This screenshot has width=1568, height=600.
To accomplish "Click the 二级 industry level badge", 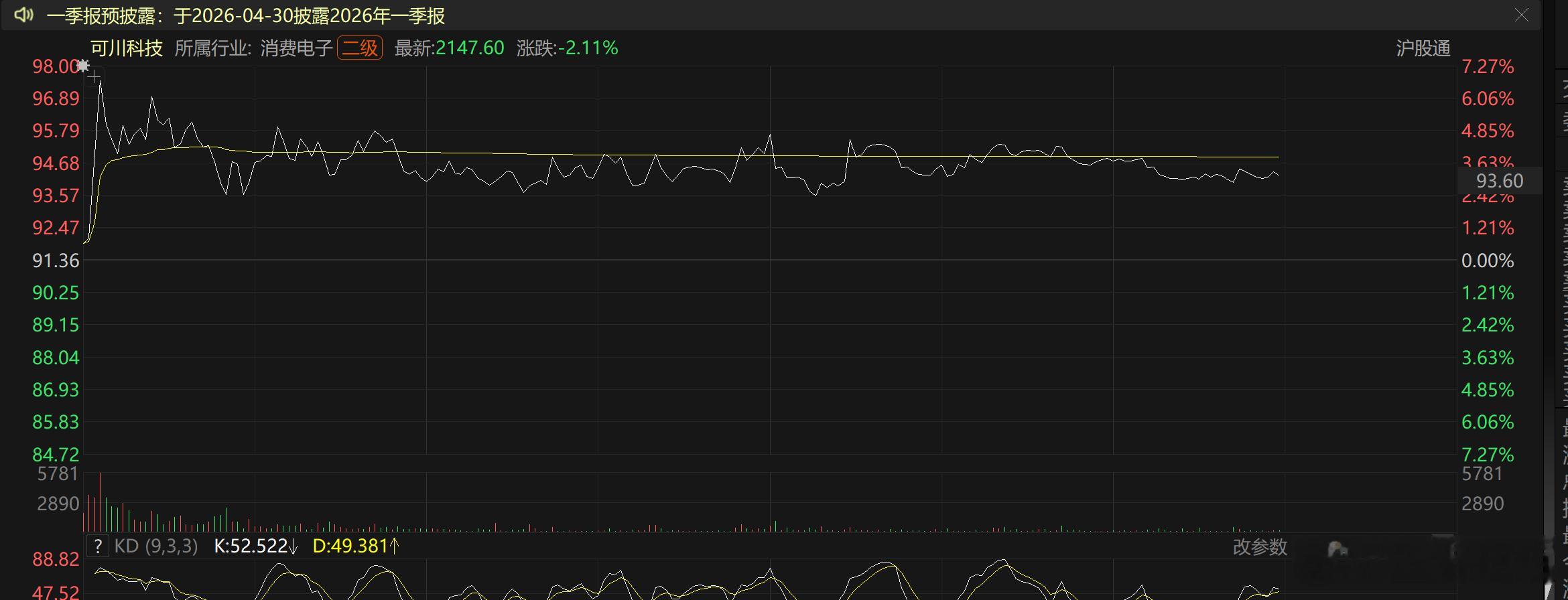I will [360, 48].
